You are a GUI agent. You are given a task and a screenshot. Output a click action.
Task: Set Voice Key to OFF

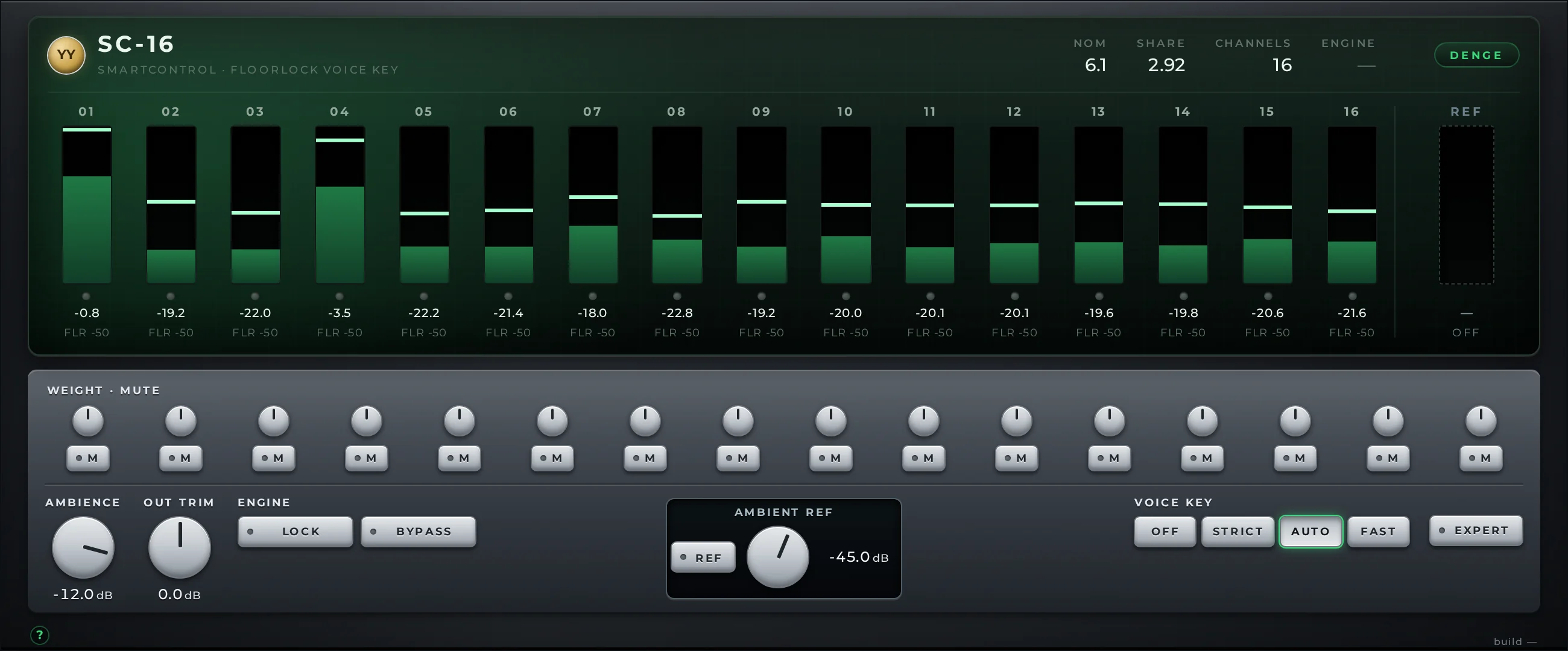click(1165, 532)
